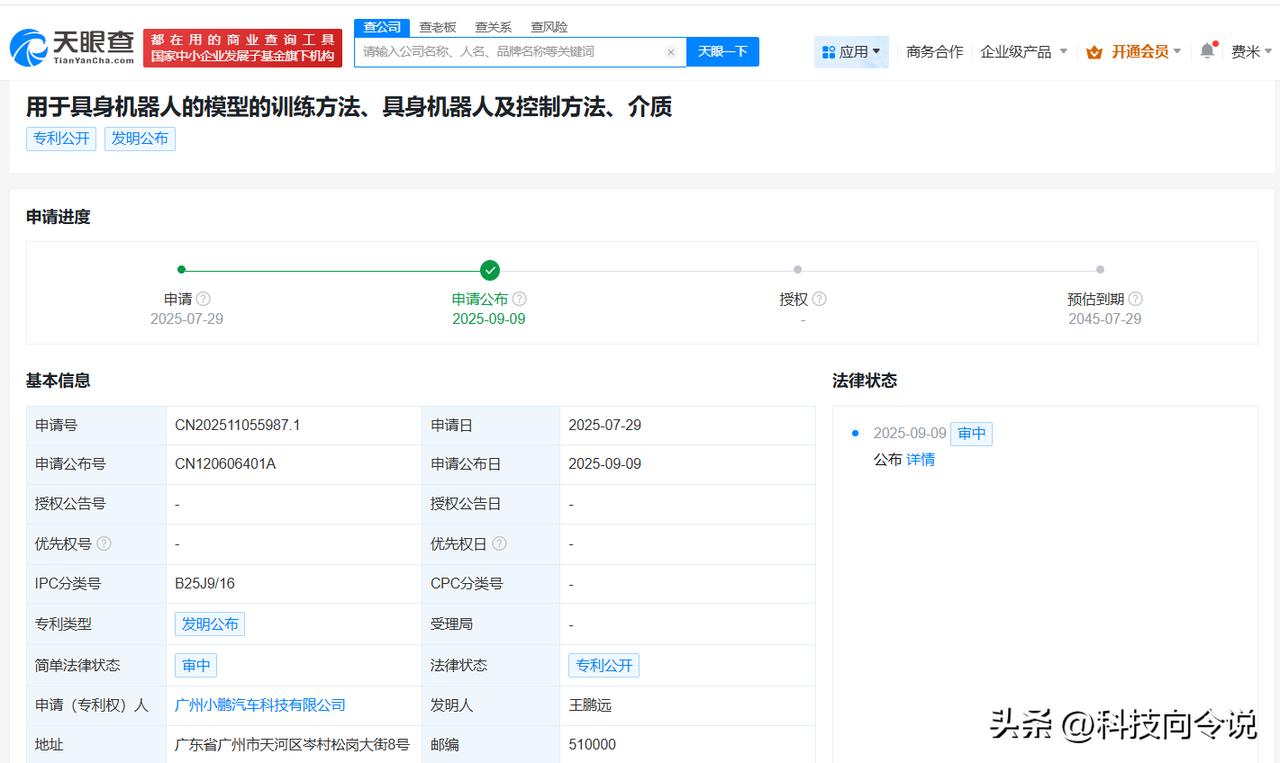This screenshot has height=763, width=1280.
Task: Open 广州小鹏汽车科技有限公司 company link
Action: tap(260, 705)
